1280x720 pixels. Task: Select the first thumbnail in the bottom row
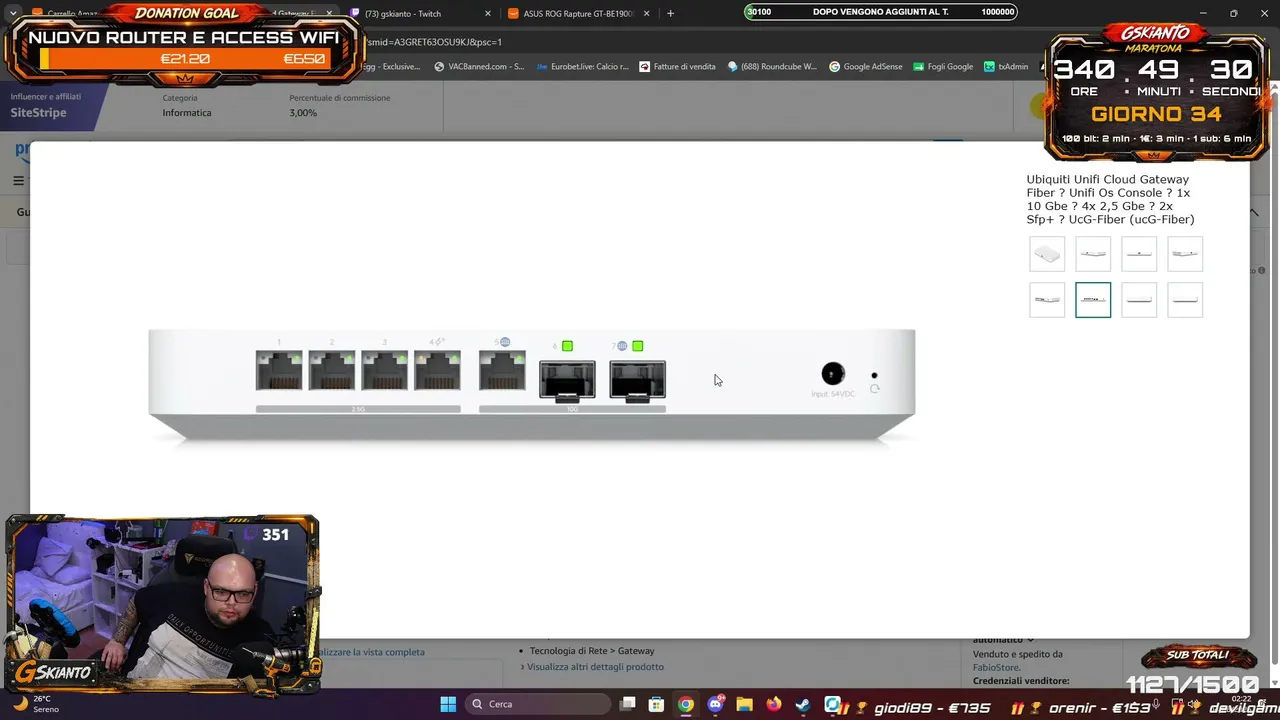tap(1047, 300)
